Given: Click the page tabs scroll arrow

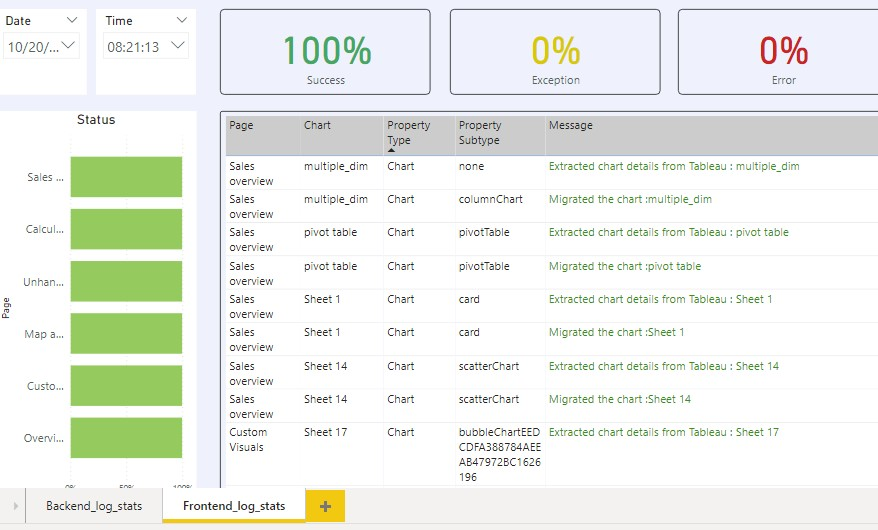Looking at the screenshot, I should [15, 507].
